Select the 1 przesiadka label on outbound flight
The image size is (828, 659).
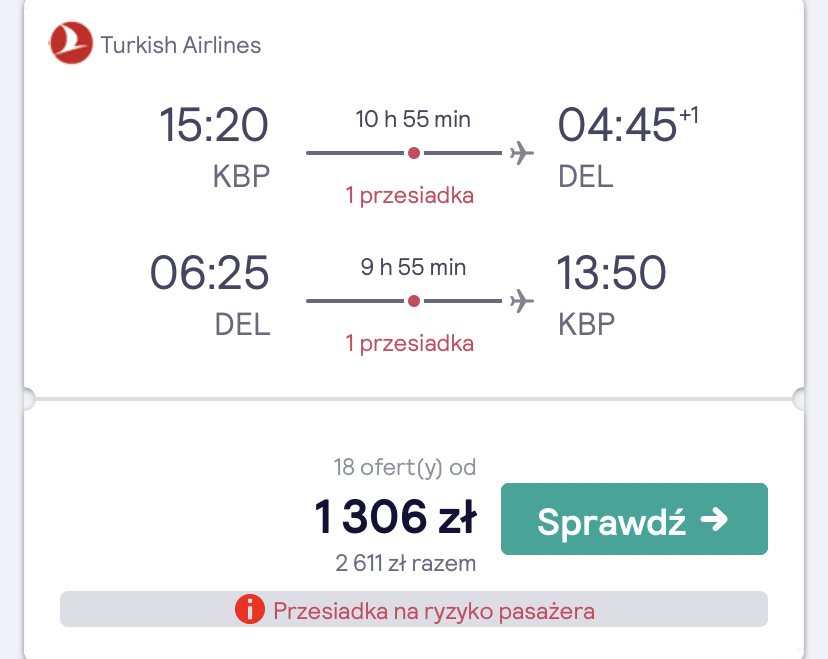[x=410, y=196]
